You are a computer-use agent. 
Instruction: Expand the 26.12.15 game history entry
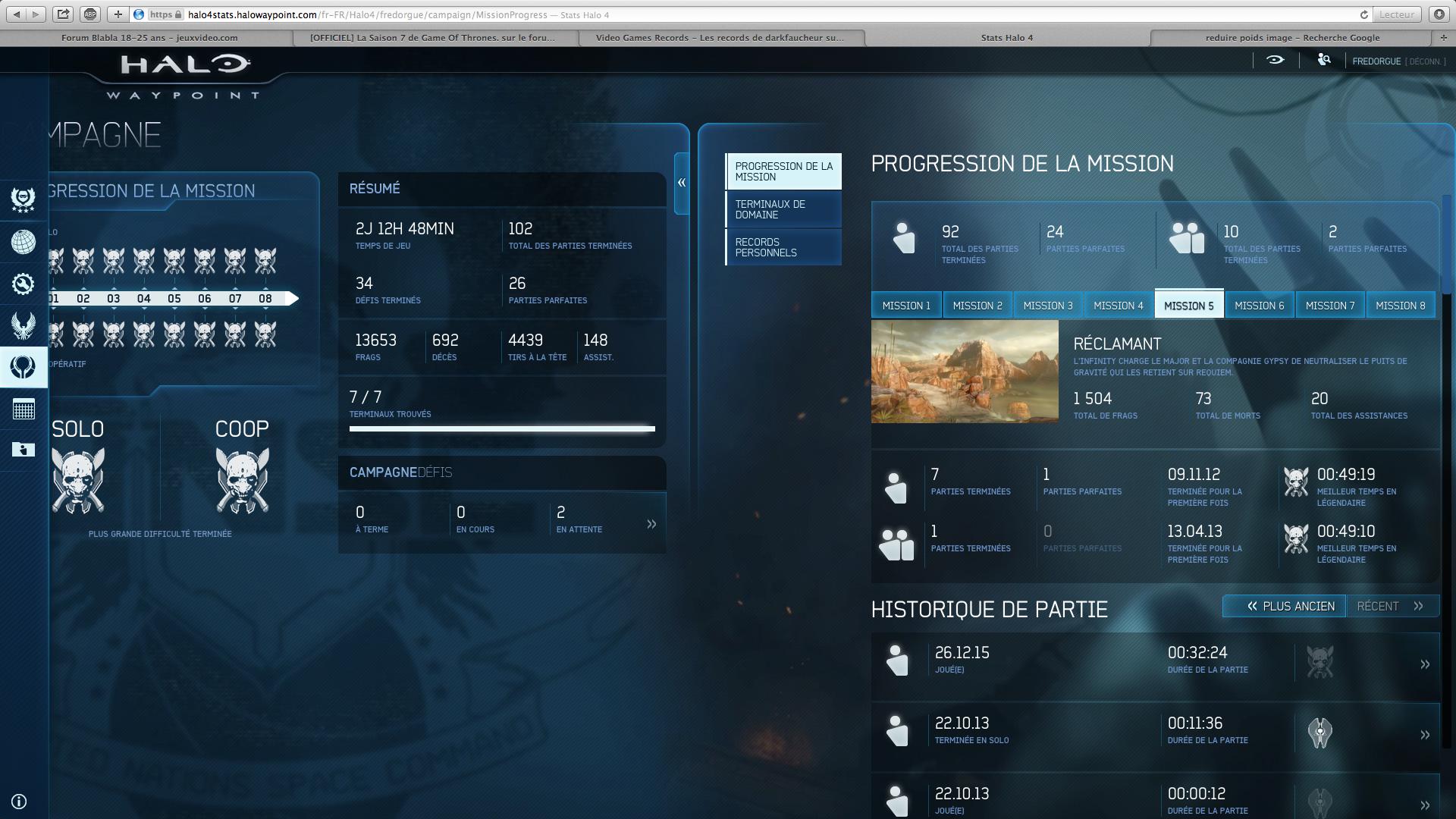pos(1424,664)
